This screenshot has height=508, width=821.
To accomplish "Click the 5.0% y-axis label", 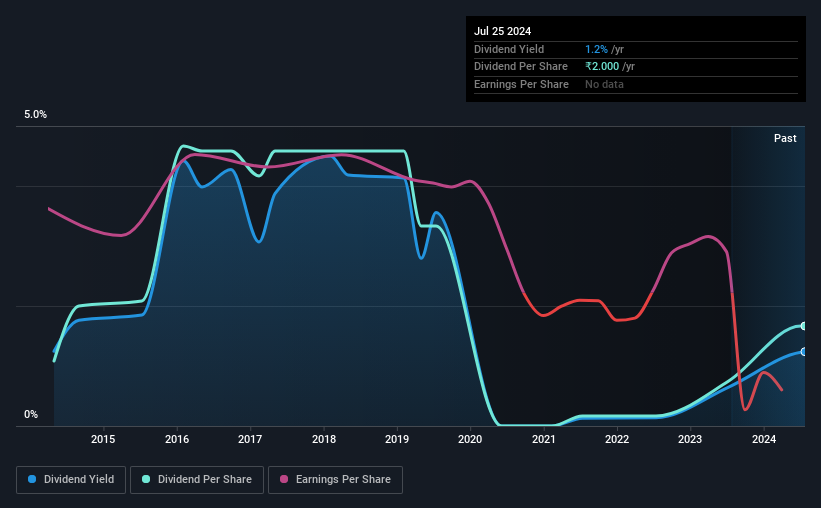I will (35, 115).
